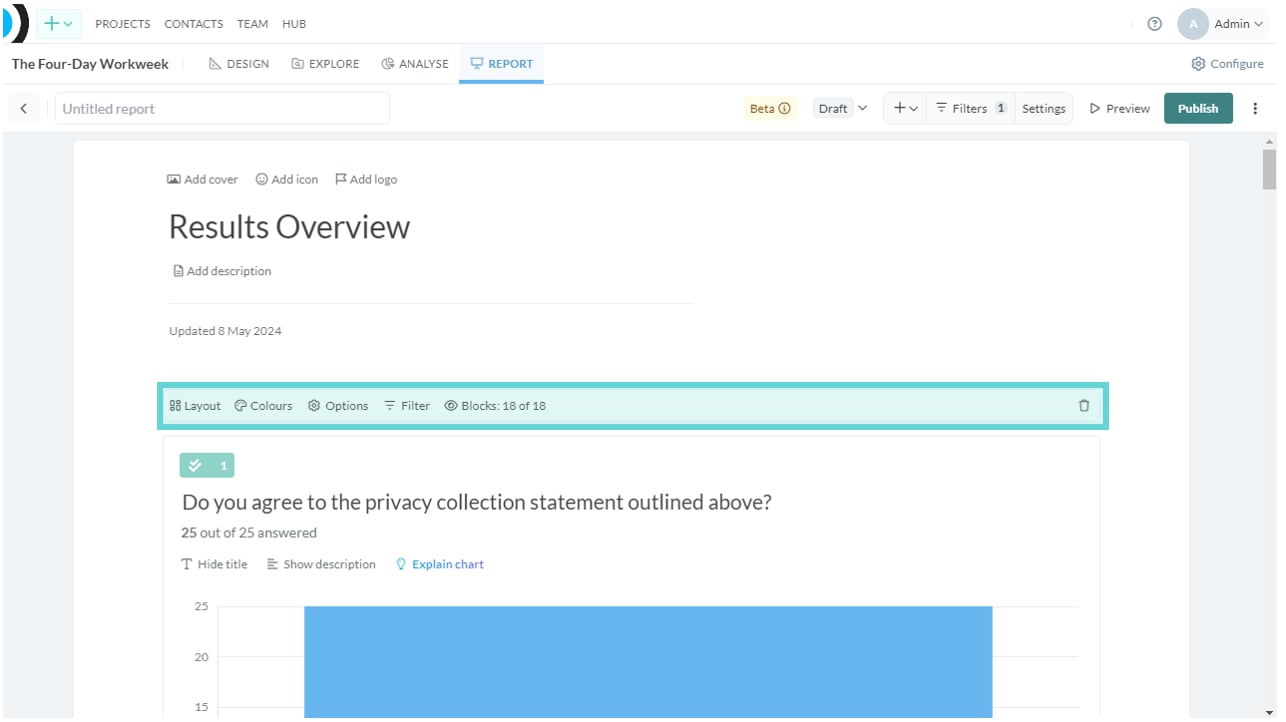The width and height of the screenshot is (1286, 722).
Task: Click 25 out of 25 answered text
Action: (x=249, y=533)
